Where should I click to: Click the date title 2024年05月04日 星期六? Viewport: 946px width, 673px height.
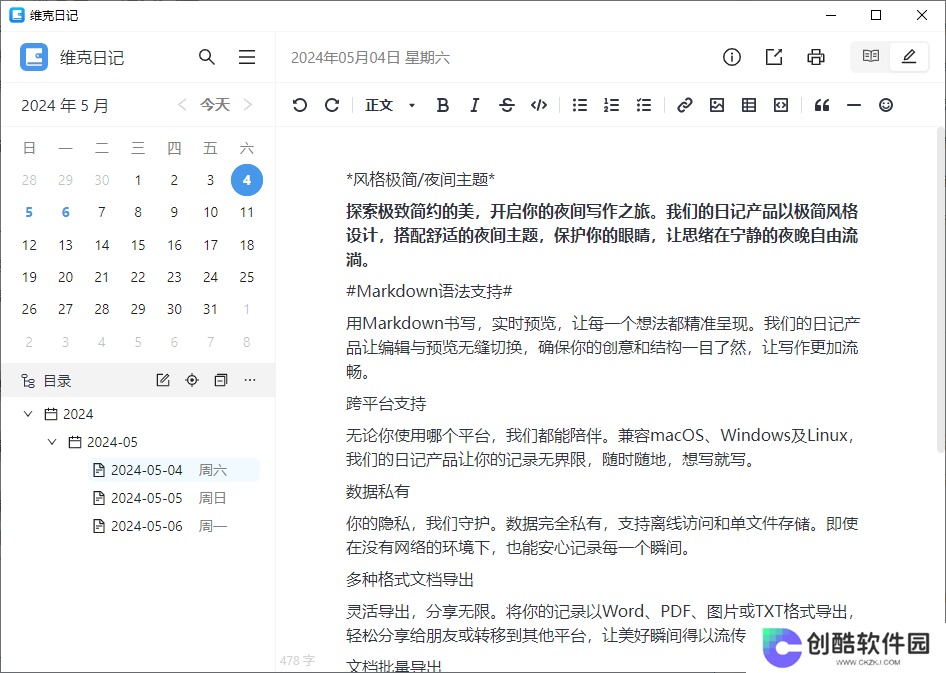pos(370,58)
